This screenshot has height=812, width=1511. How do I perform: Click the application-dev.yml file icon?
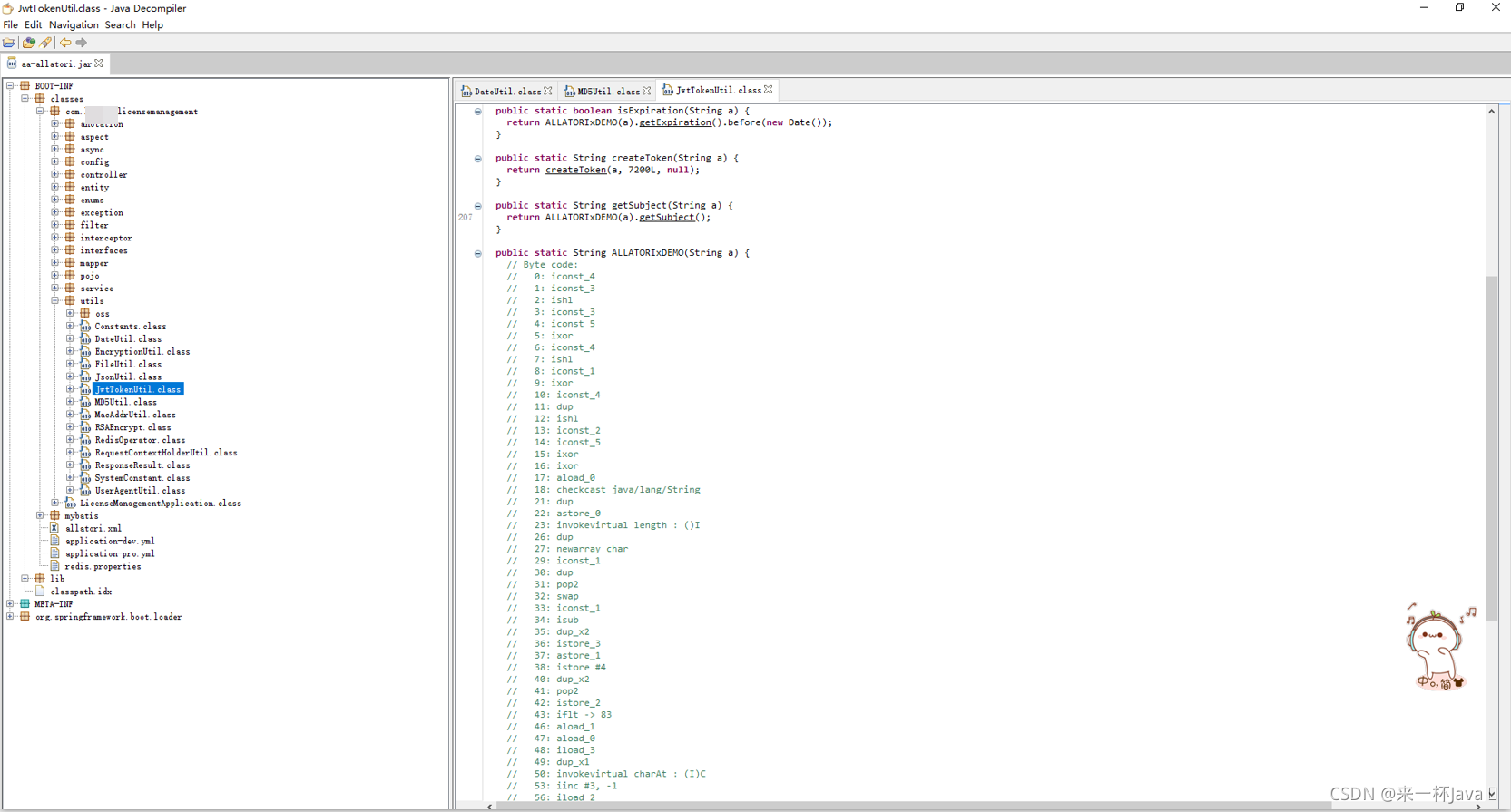[54, 541]
